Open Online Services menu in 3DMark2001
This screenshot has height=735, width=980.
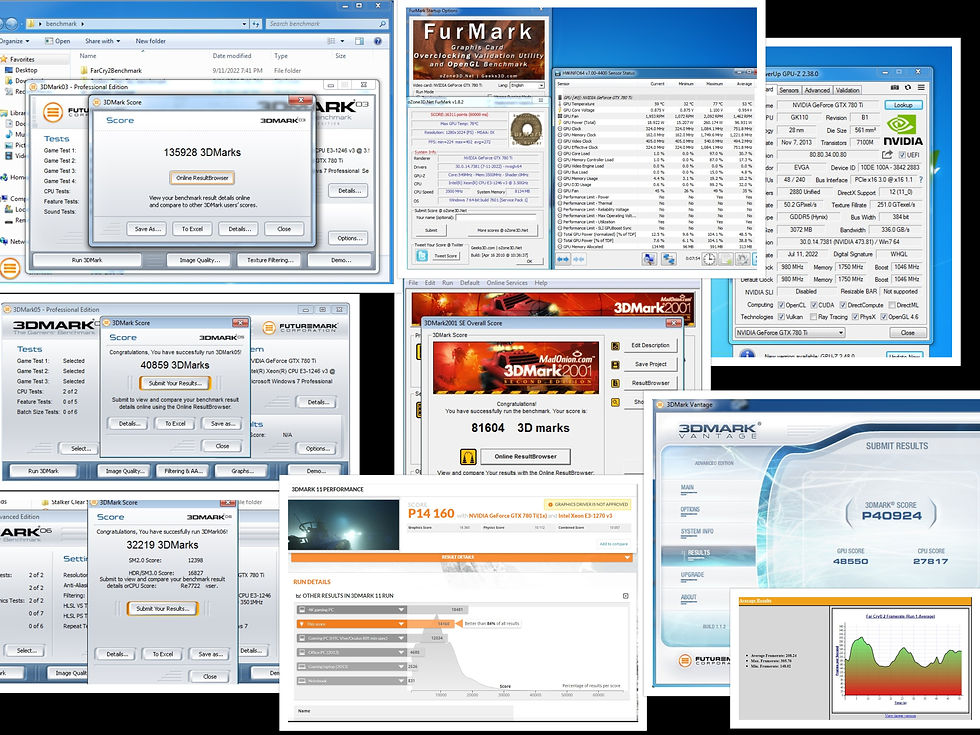pyautogui.click(x=507, y=283)
